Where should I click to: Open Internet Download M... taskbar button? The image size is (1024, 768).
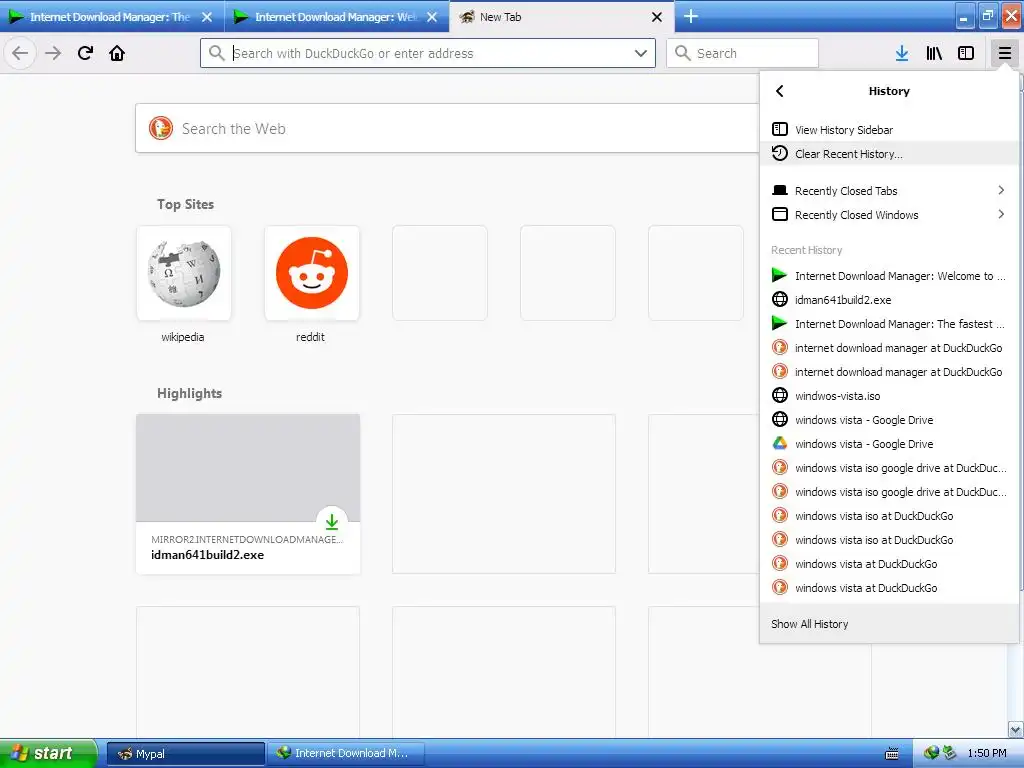pos(346,754)
